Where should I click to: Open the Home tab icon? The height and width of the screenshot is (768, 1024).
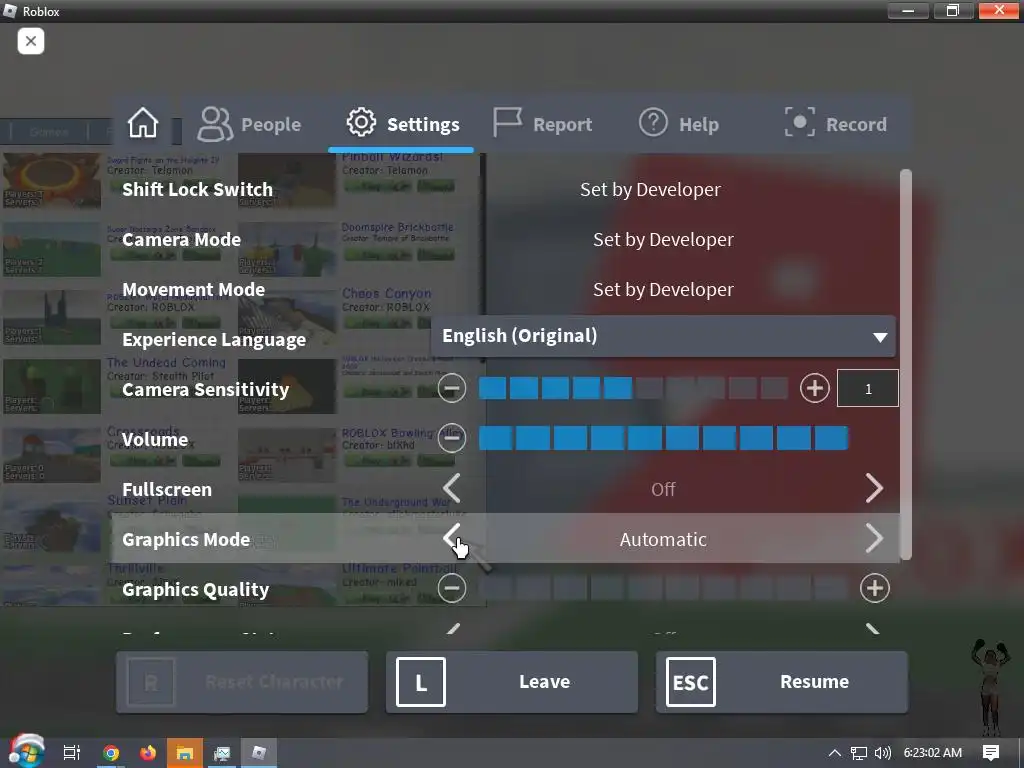point(143,123)
